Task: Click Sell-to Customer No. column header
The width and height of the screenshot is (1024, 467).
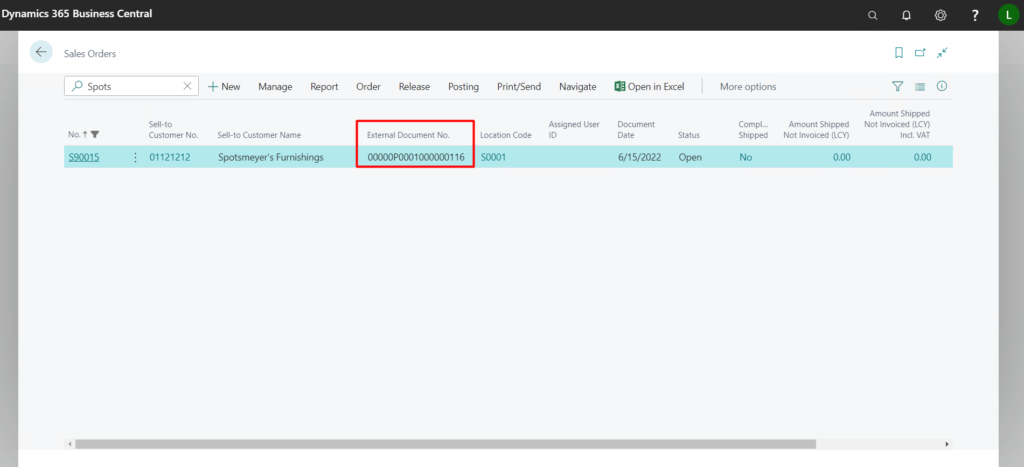Action: pos(173,129)
